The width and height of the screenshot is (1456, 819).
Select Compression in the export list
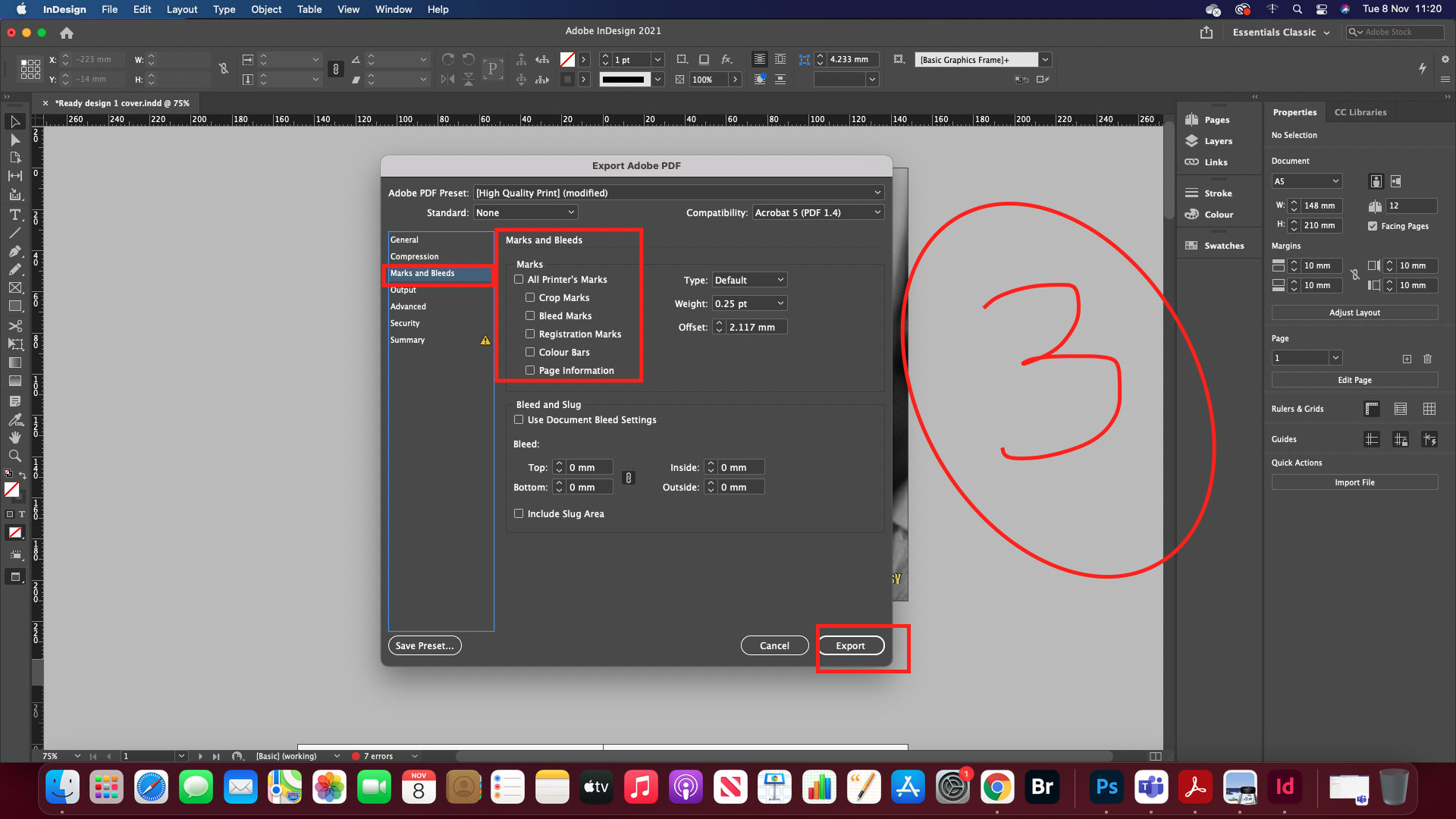[x=414, y=256]
